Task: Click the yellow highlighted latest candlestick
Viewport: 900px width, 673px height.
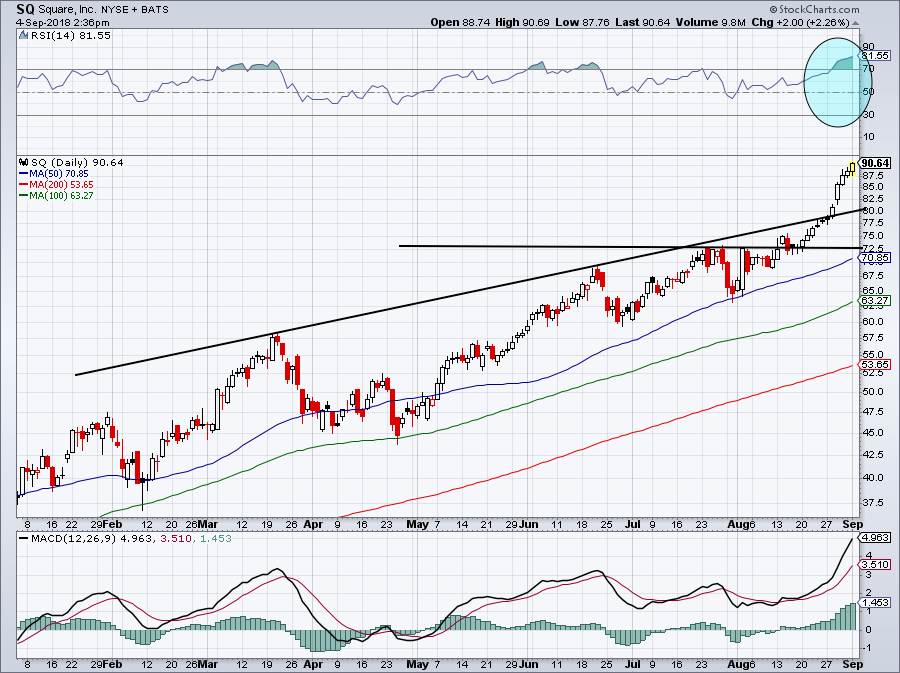Action: (852, 169)
